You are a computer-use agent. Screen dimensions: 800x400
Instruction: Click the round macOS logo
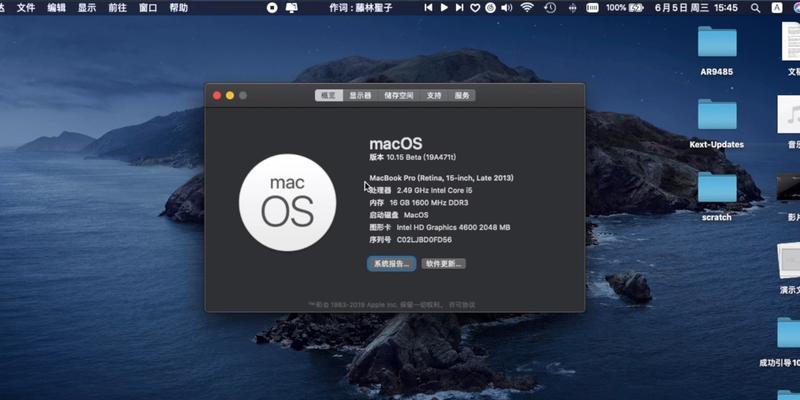[287, 203]
